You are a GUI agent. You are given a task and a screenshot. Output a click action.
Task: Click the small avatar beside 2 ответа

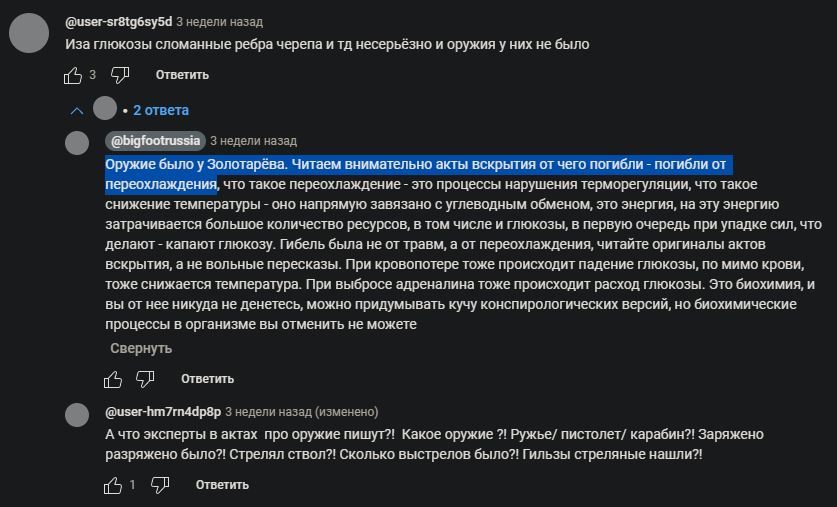point(105,108)
